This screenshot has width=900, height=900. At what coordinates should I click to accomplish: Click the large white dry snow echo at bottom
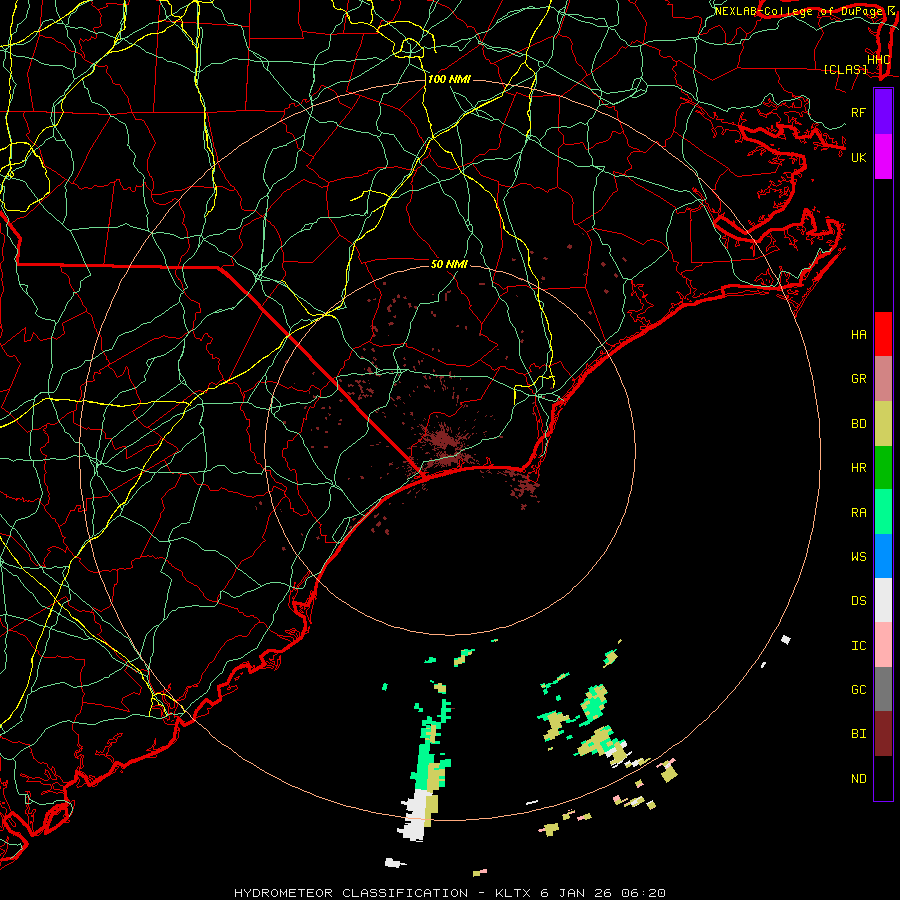pos(415,815)
